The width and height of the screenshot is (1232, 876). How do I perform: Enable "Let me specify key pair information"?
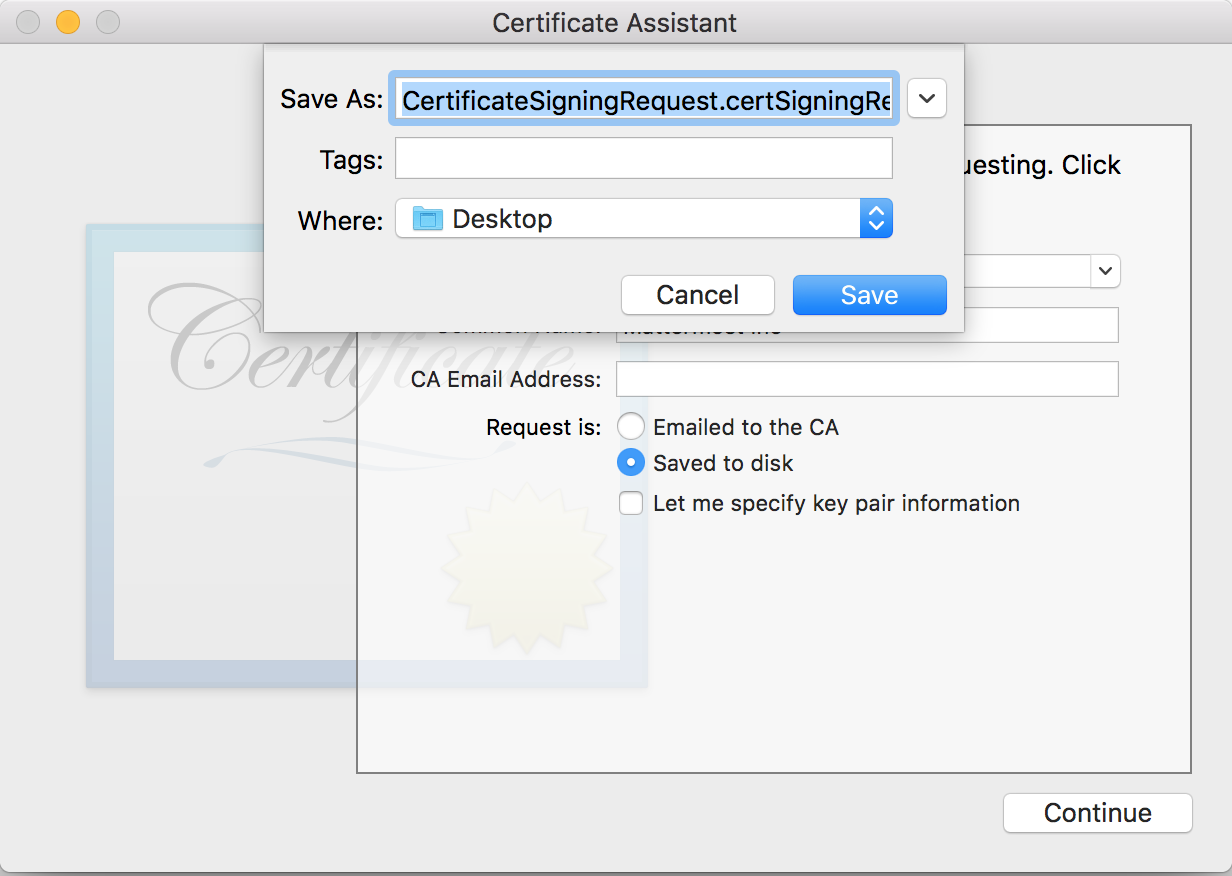click(631, 503)
